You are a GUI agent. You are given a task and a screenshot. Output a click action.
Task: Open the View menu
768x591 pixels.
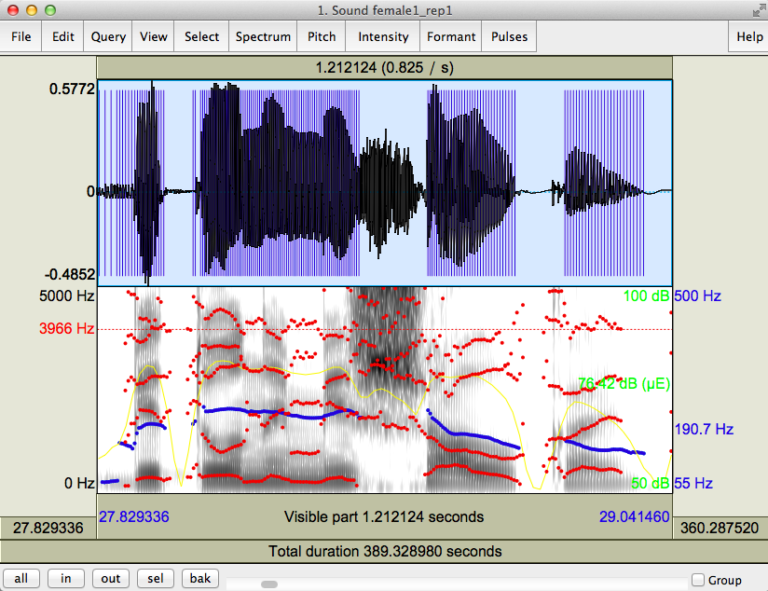(x=154, y=37)
